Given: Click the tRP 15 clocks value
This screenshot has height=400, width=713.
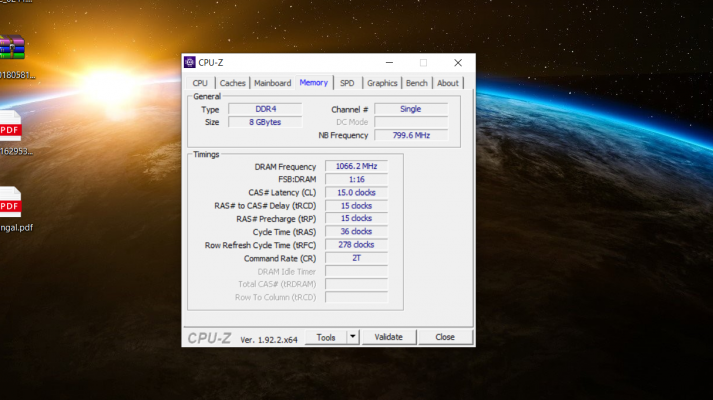Looking at the screenshot, I should pyautogui.click(x=356, y=219).
